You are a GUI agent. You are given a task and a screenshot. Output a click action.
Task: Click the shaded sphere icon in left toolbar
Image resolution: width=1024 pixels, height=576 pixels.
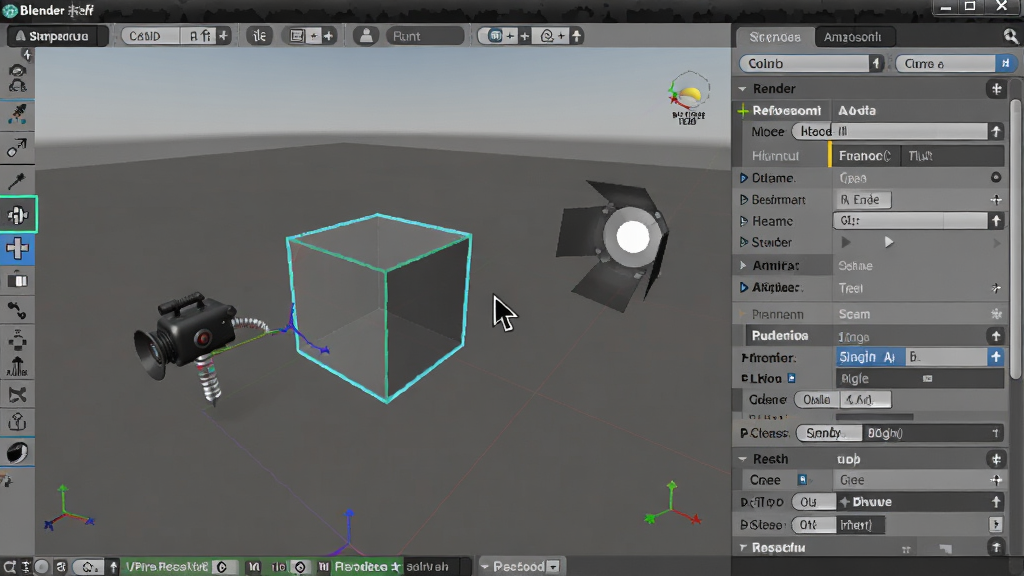coord(18,452)
